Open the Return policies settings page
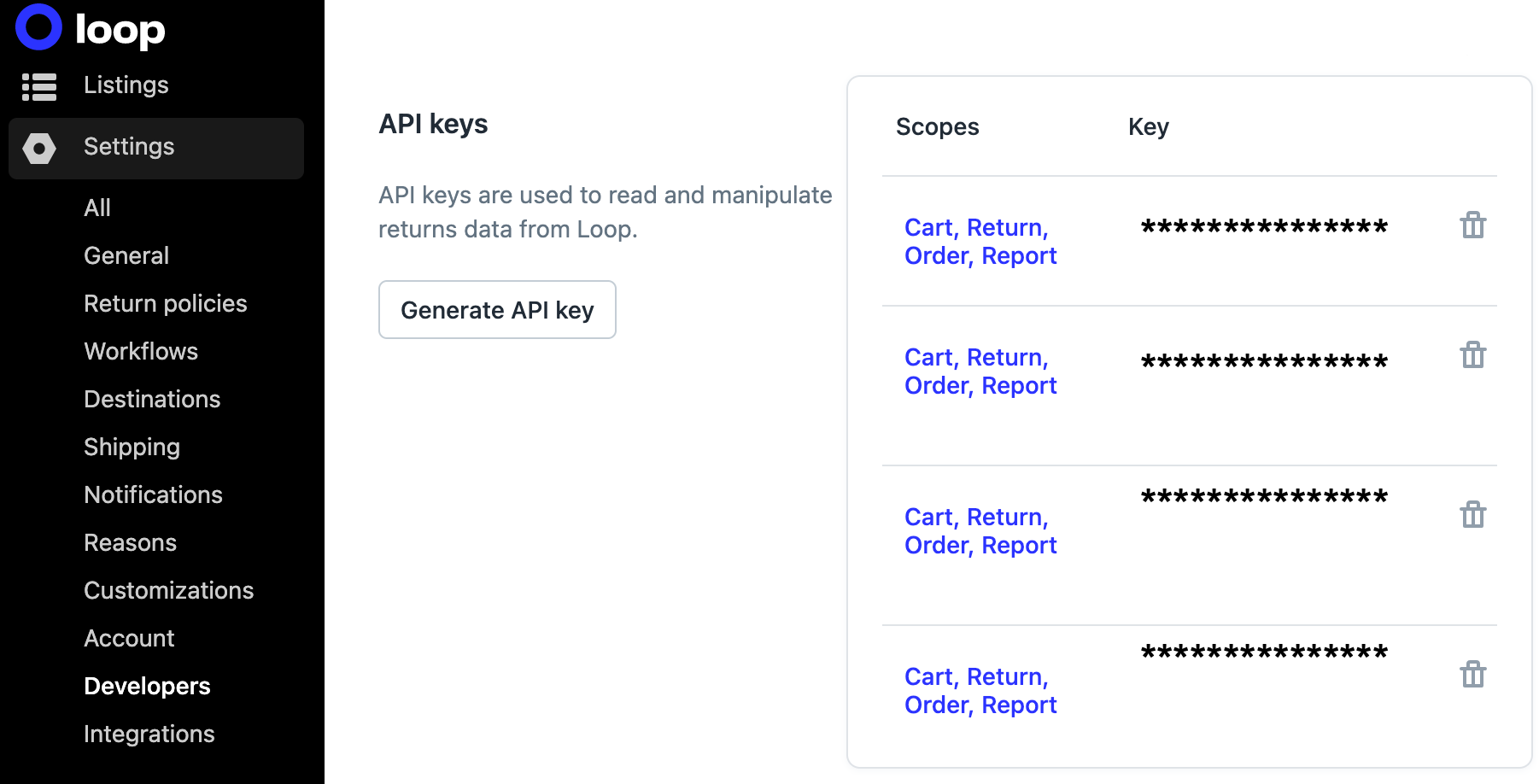The height and width of the screenshot is (784, 1539). pos(166,303)
